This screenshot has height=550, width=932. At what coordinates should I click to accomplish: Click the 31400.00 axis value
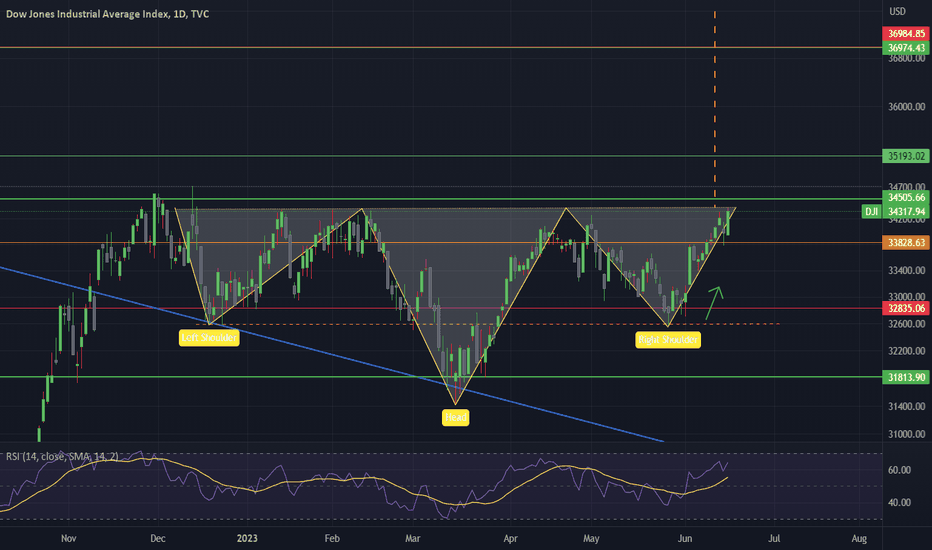tap(906, 407)
